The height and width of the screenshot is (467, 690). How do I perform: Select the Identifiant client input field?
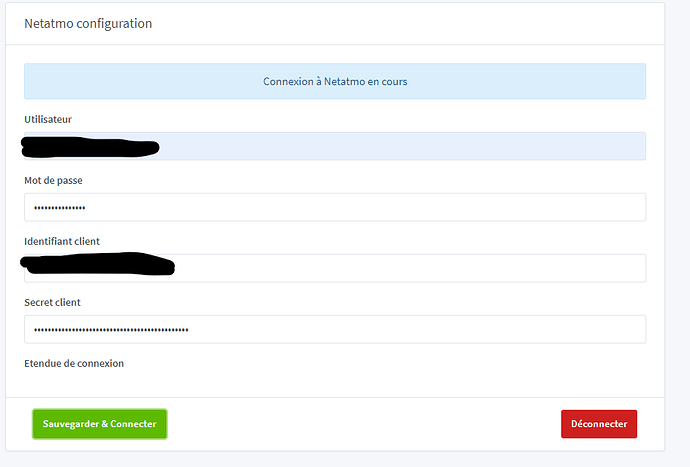click(400, 268)
